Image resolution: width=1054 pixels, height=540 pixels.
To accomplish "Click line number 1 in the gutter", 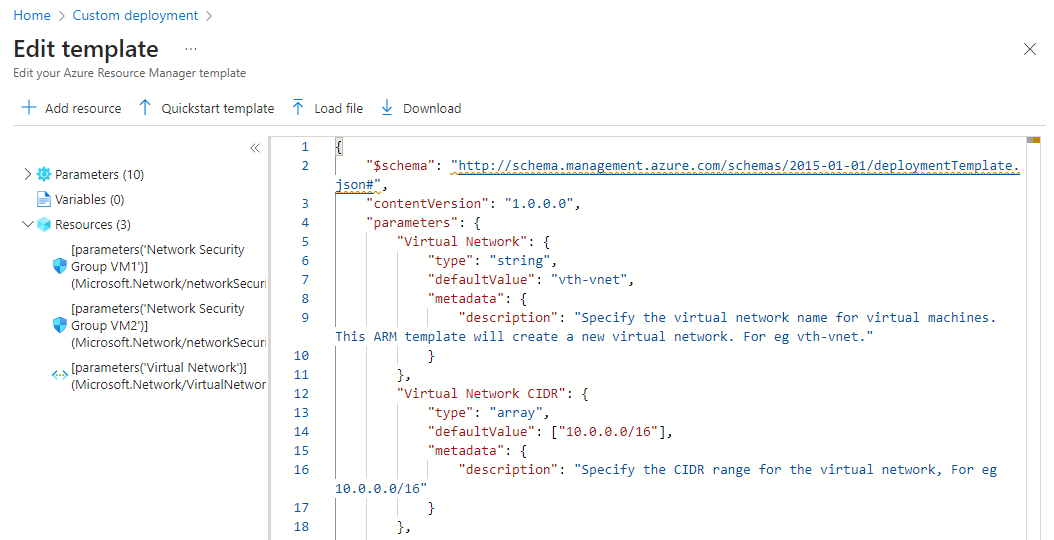I will coord(305,147).
